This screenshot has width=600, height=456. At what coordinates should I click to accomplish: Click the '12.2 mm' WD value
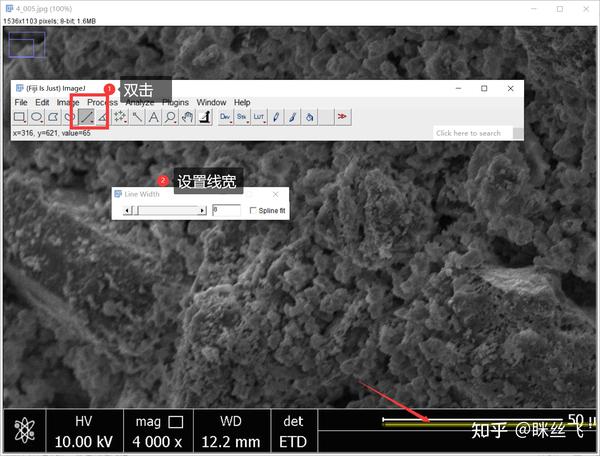tap(231, 442)
